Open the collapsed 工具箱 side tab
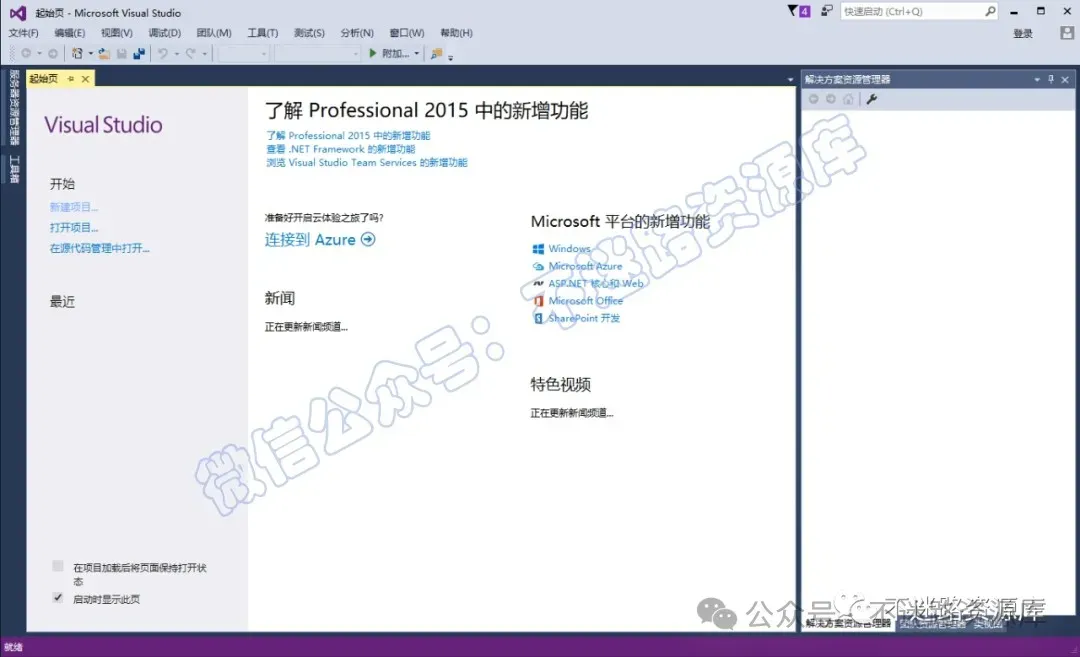 point(14,169)
